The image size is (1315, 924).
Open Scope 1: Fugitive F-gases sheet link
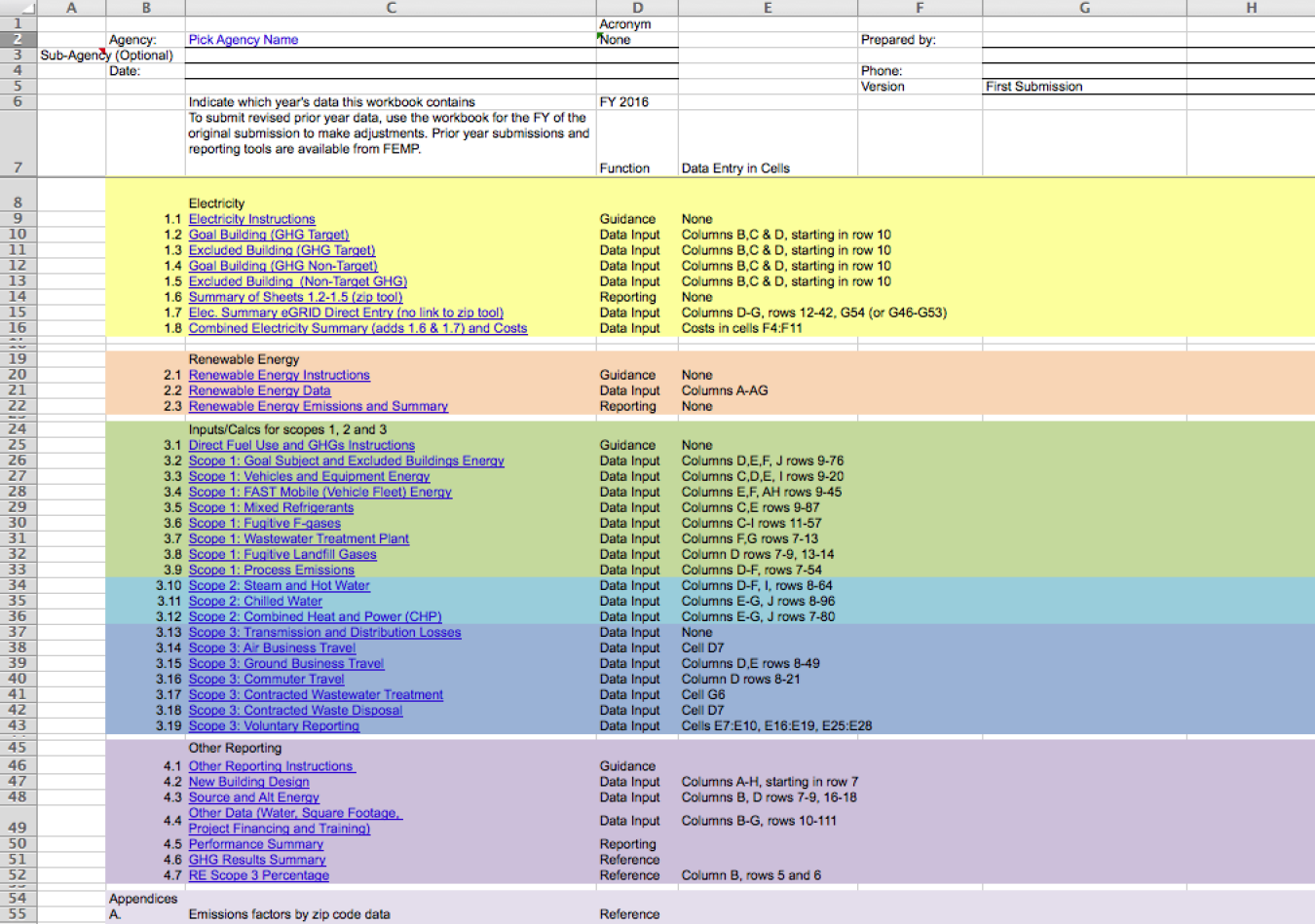tap(264, 523)
